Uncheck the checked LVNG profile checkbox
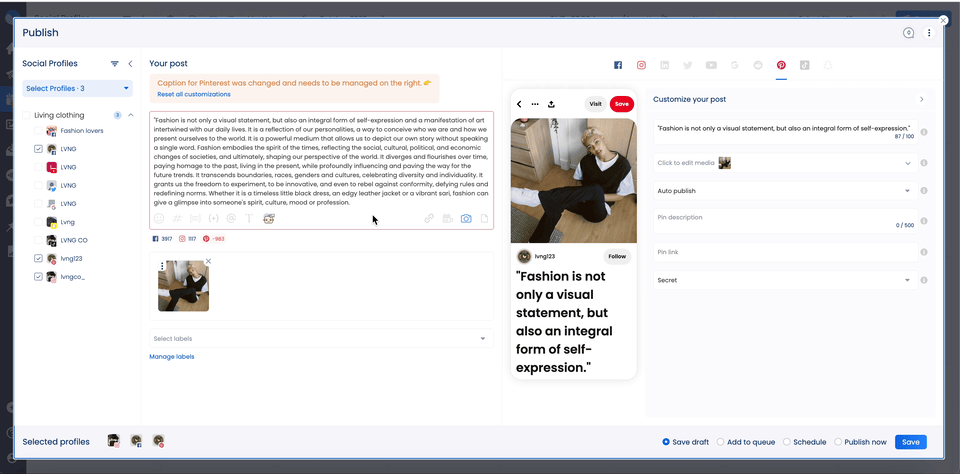This screenshot has width=960, height=474. coord(38,149)
